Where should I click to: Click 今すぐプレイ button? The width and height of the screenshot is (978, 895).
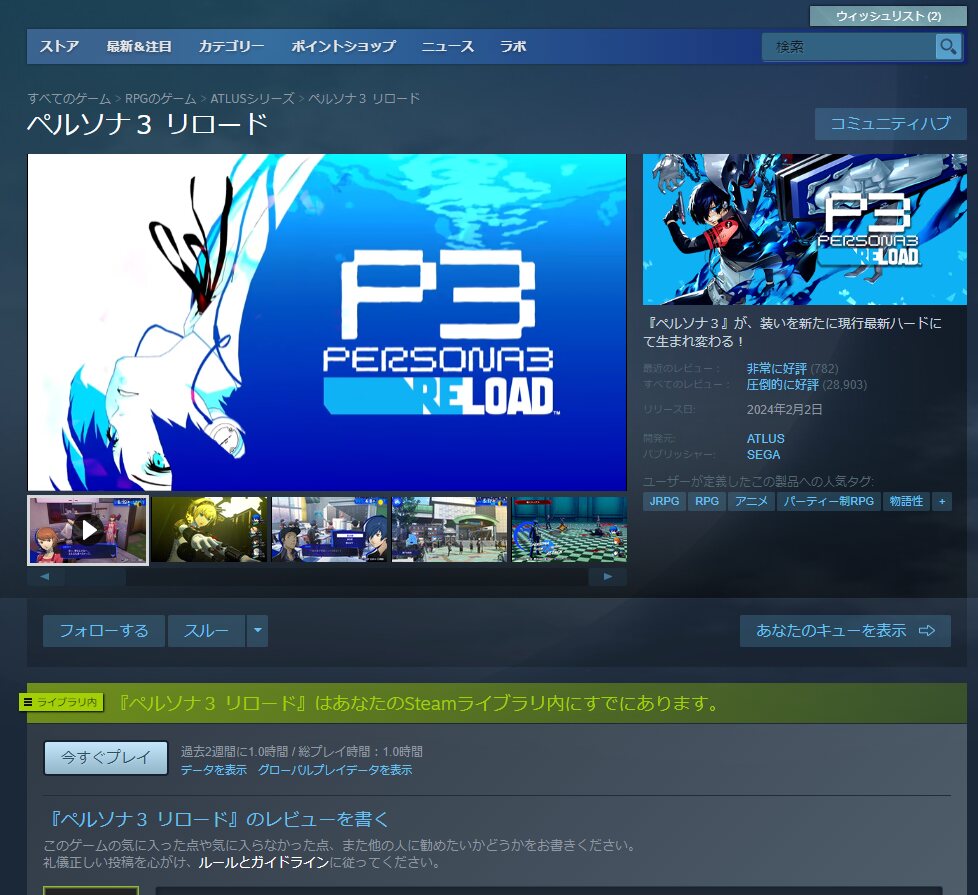coord(106,758)
